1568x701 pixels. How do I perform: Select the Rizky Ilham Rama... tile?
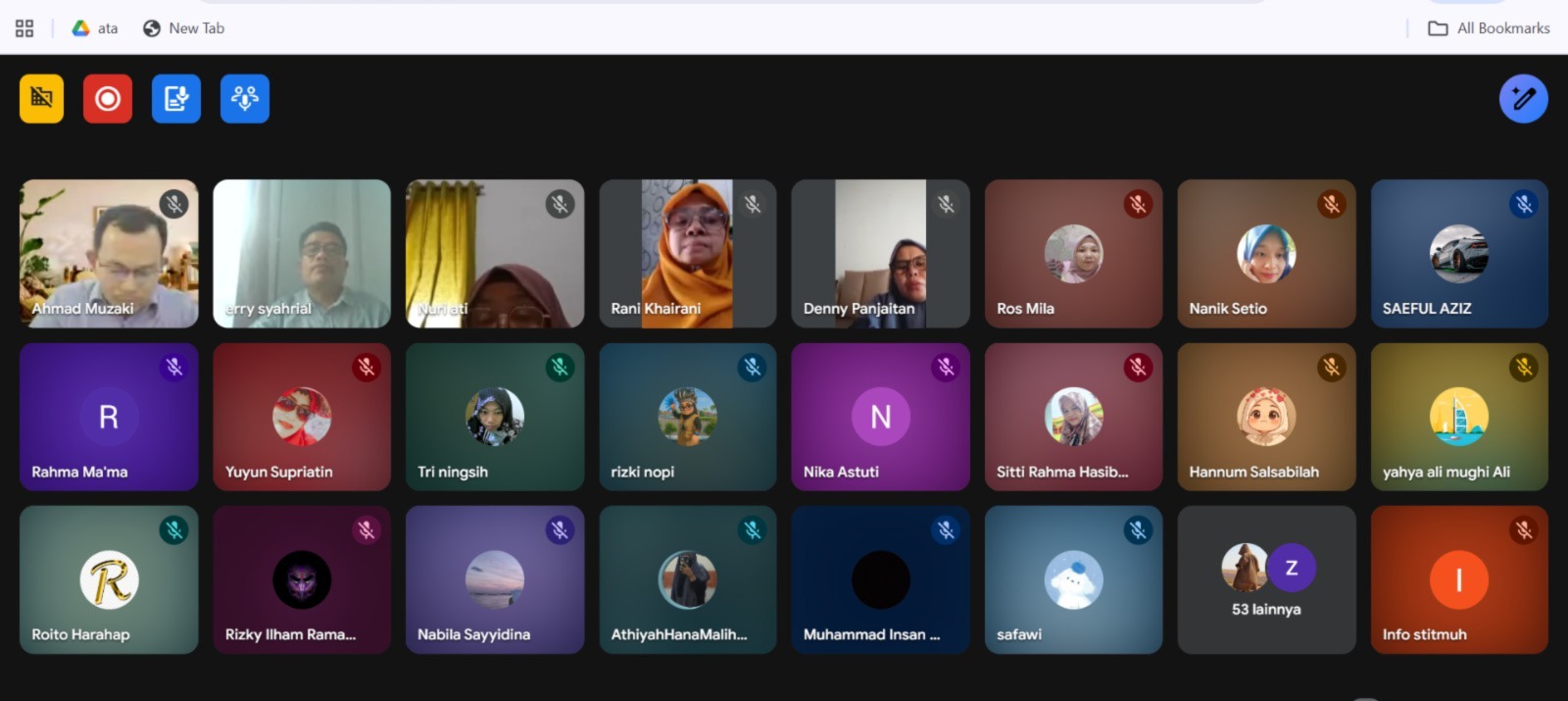302,579
